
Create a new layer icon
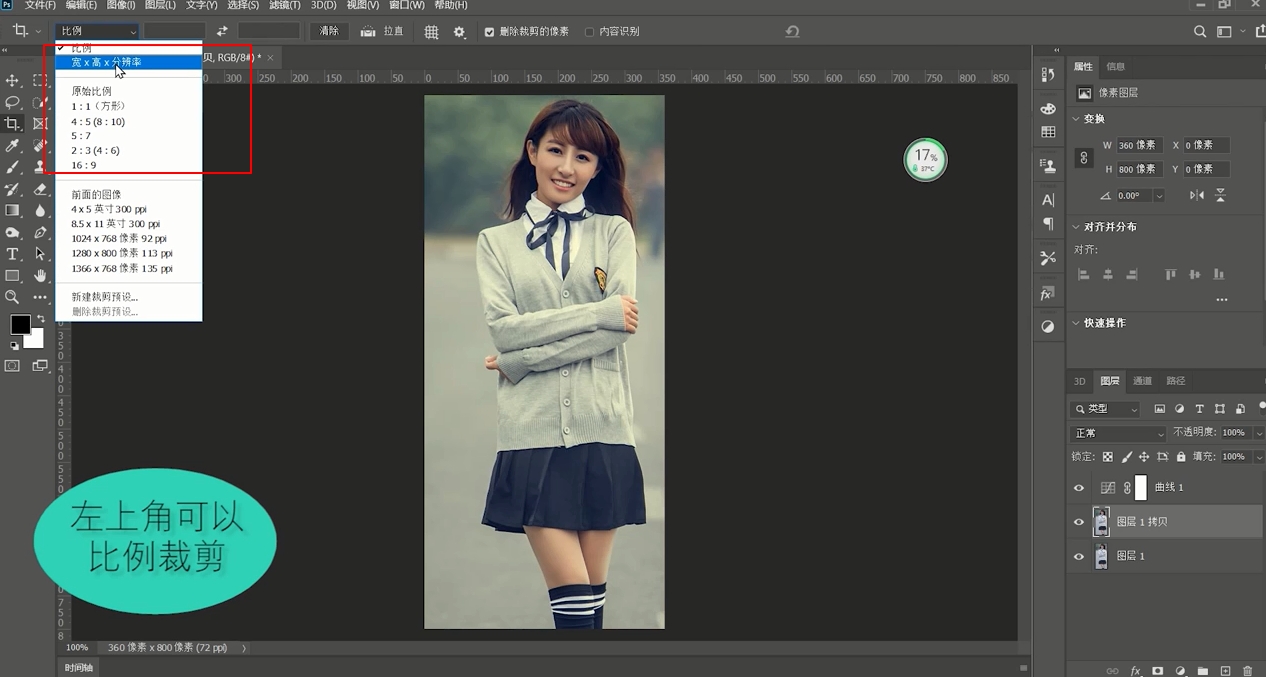[x=1226, y=671]
